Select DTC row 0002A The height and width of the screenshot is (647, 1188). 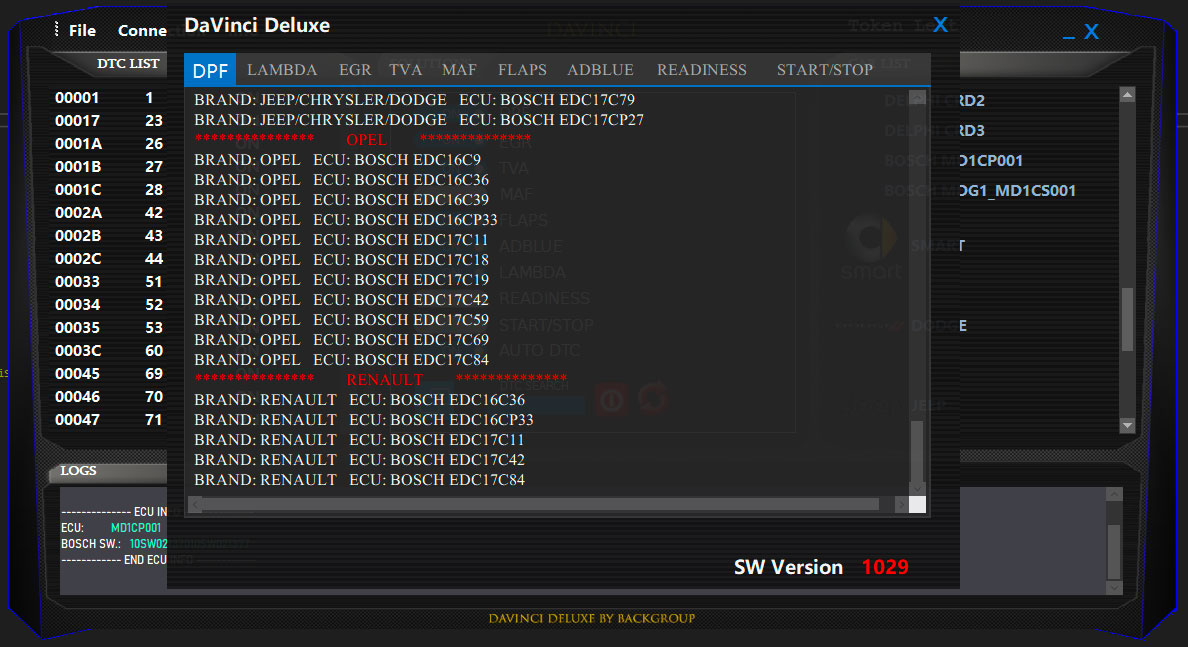click(x=109, y=213)
